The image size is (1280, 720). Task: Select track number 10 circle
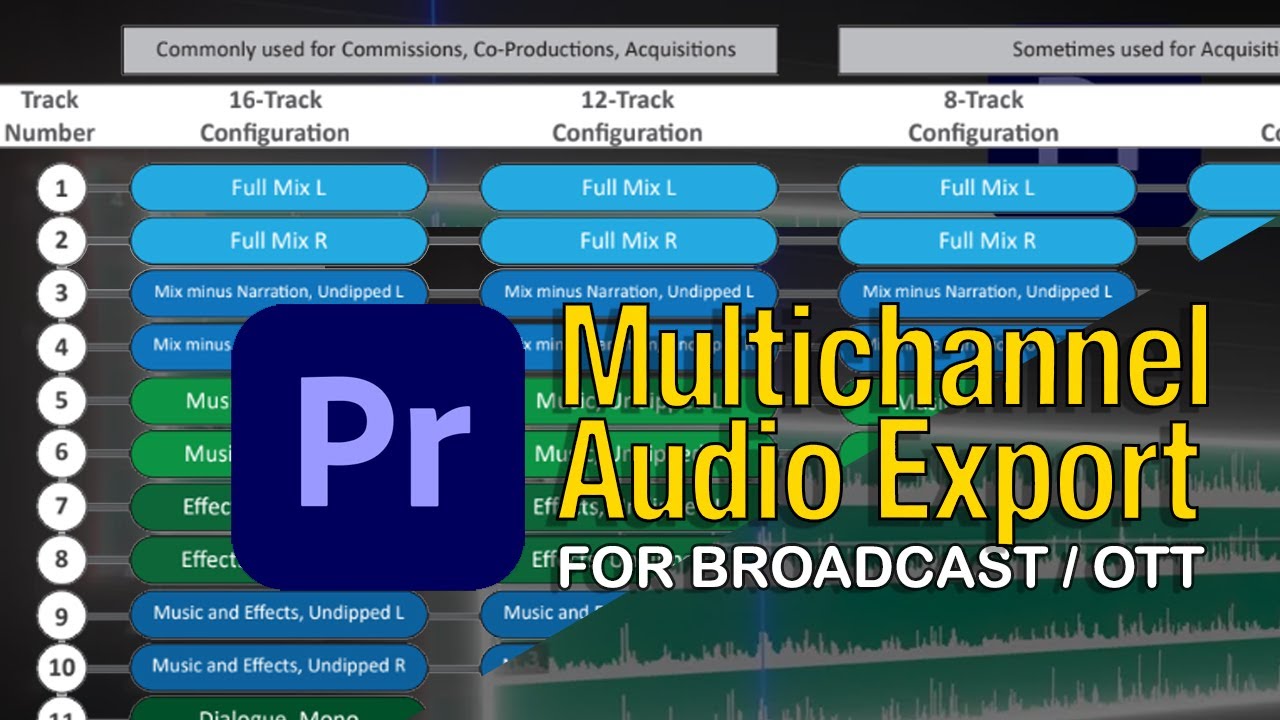point(62,667)
